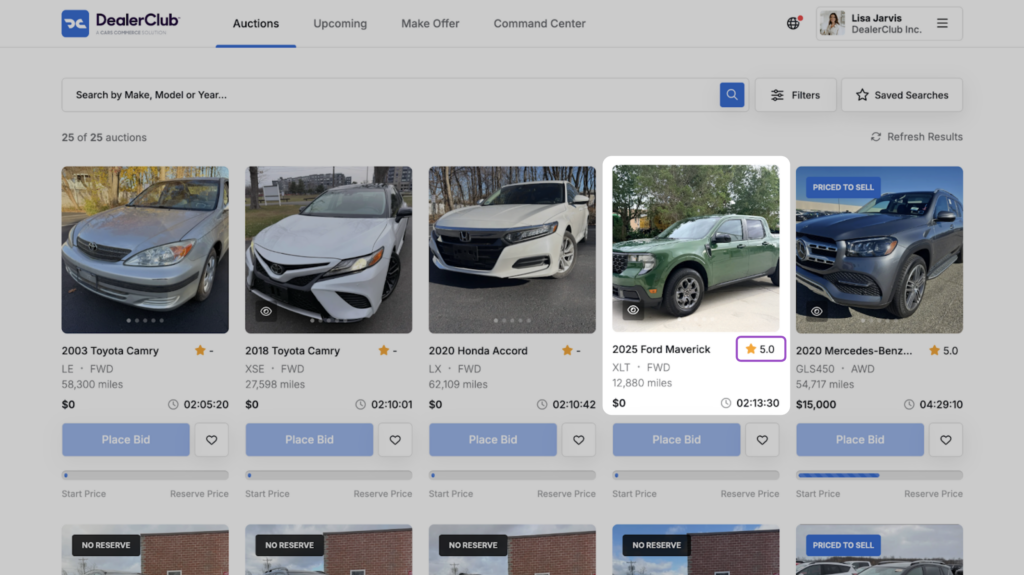This screenshot has height=575, width=1024.
Task: Click the star rating of 2003 Toyota Camry
Action: pos(204,351)
